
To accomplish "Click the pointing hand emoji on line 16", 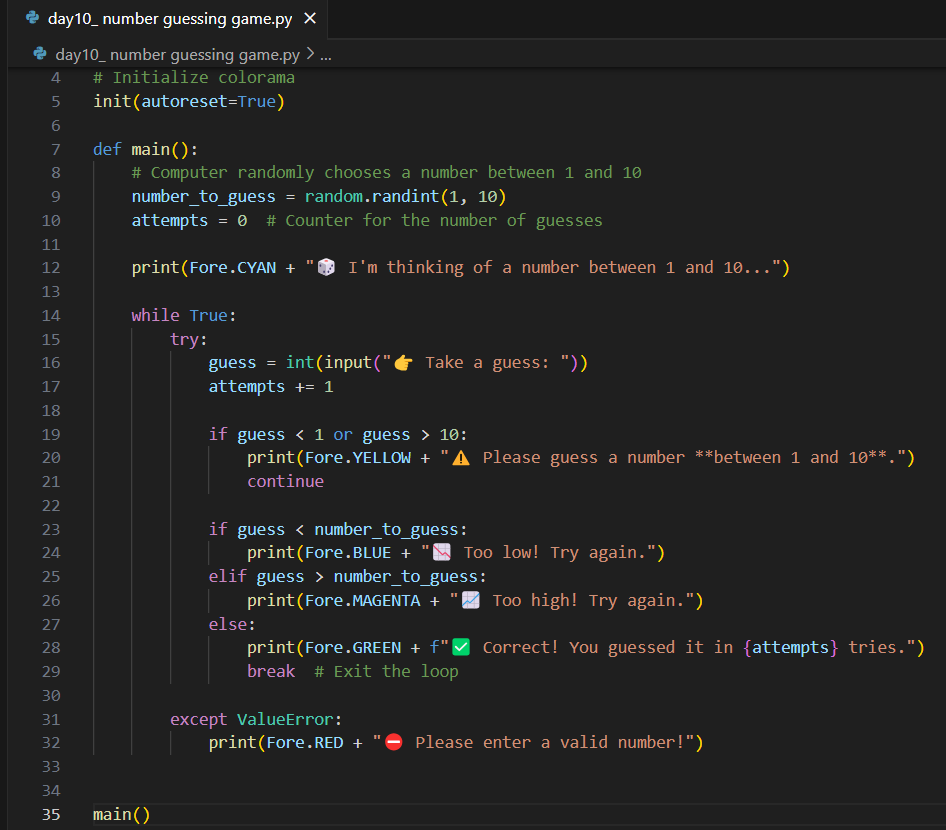I will (403, 363).
